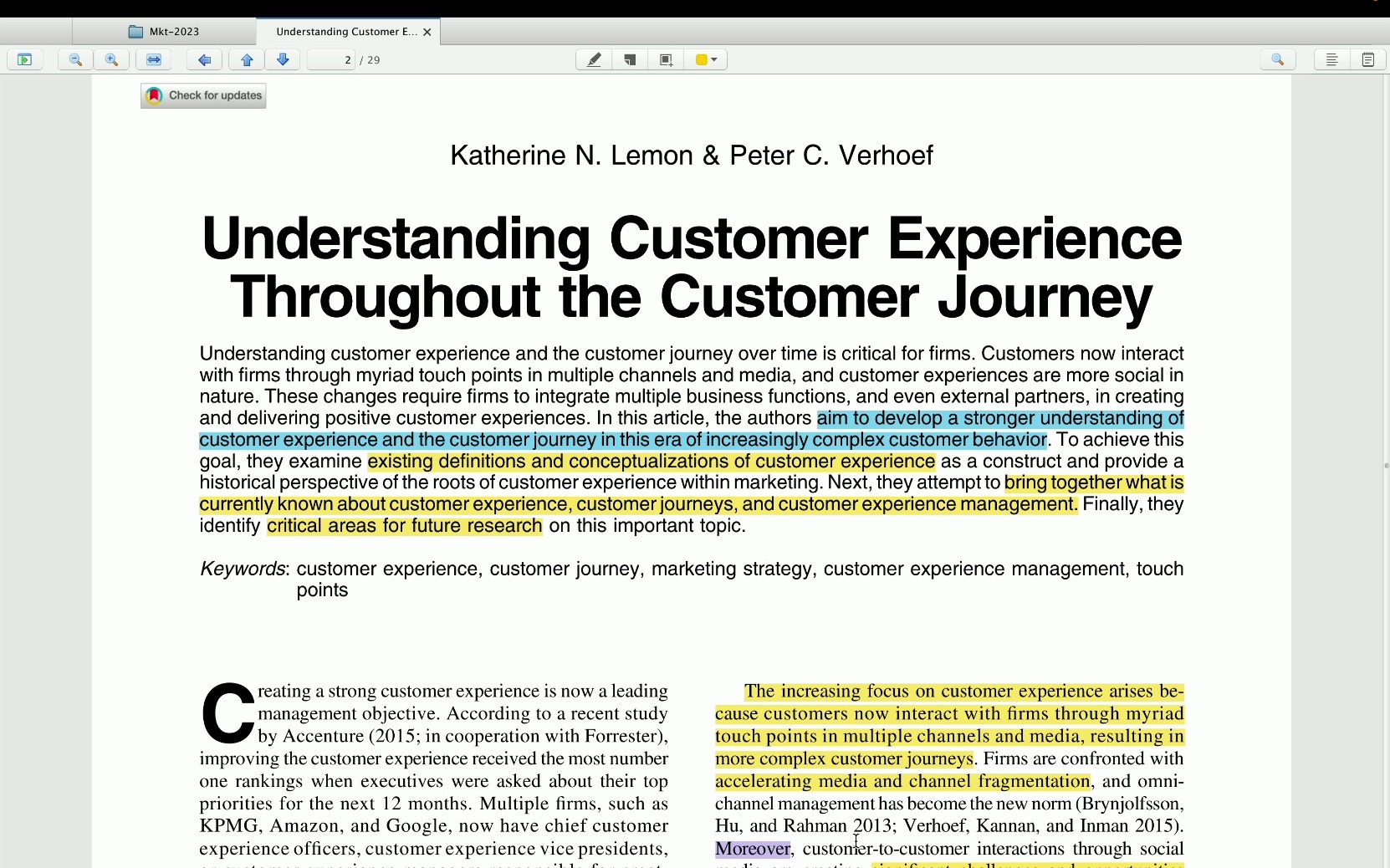Show the notes pane
Viewport: 1390px width, 868px height.
[1368, 59]
